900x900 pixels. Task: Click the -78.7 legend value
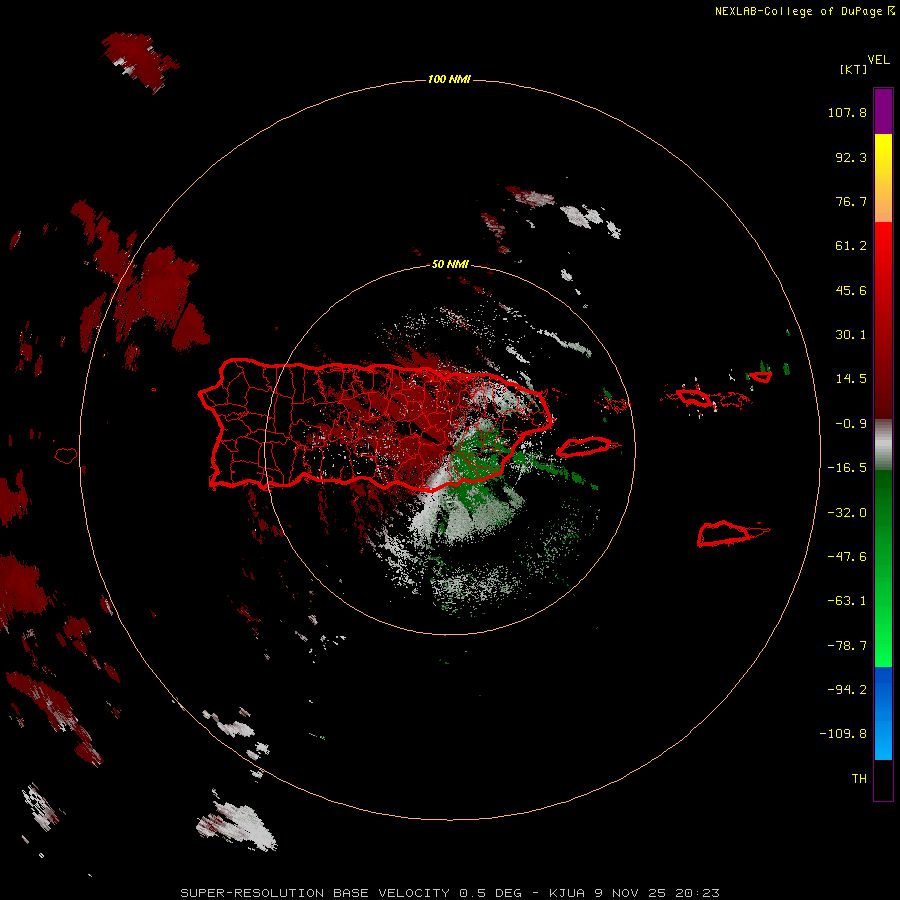(847, 646)
